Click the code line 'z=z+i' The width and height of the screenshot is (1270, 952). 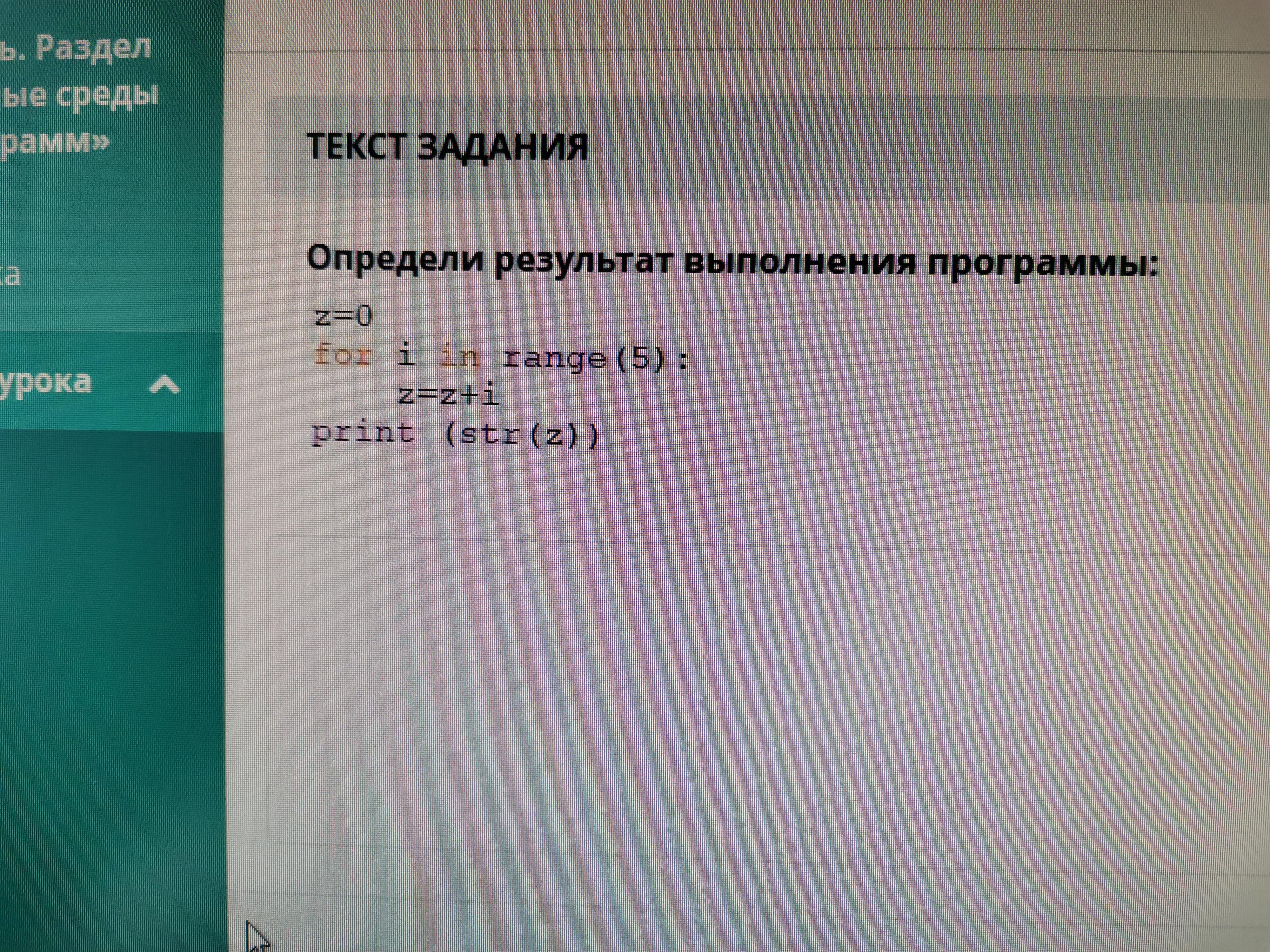448,395
